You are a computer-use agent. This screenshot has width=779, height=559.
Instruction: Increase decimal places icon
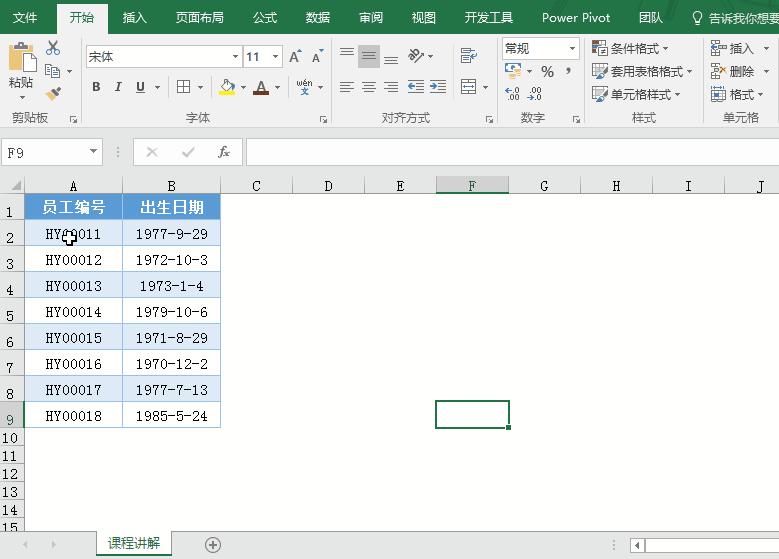pos(512,93)
